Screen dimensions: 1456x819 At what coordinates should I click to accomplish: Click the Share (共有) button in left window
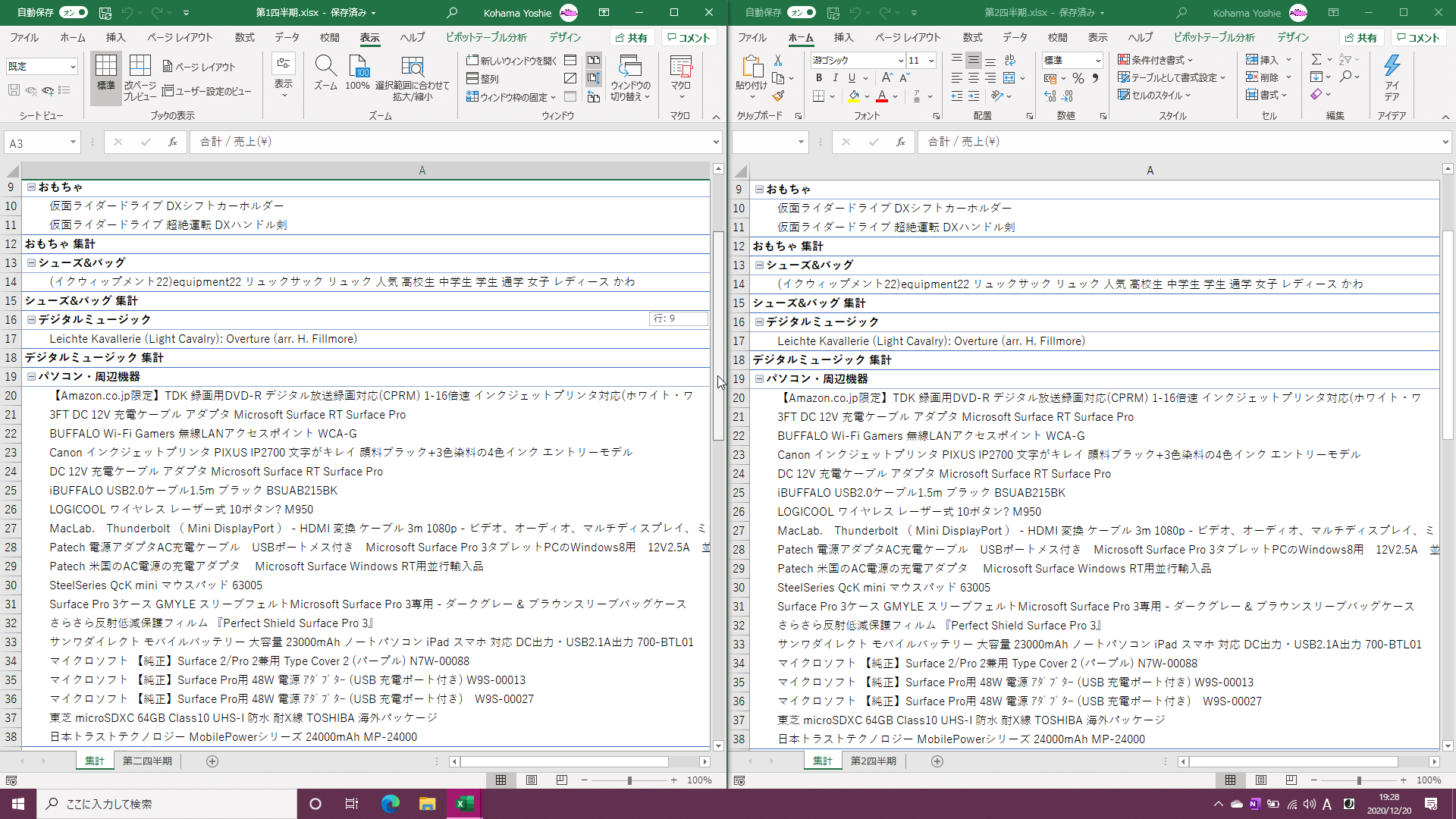tap(631, 37)
